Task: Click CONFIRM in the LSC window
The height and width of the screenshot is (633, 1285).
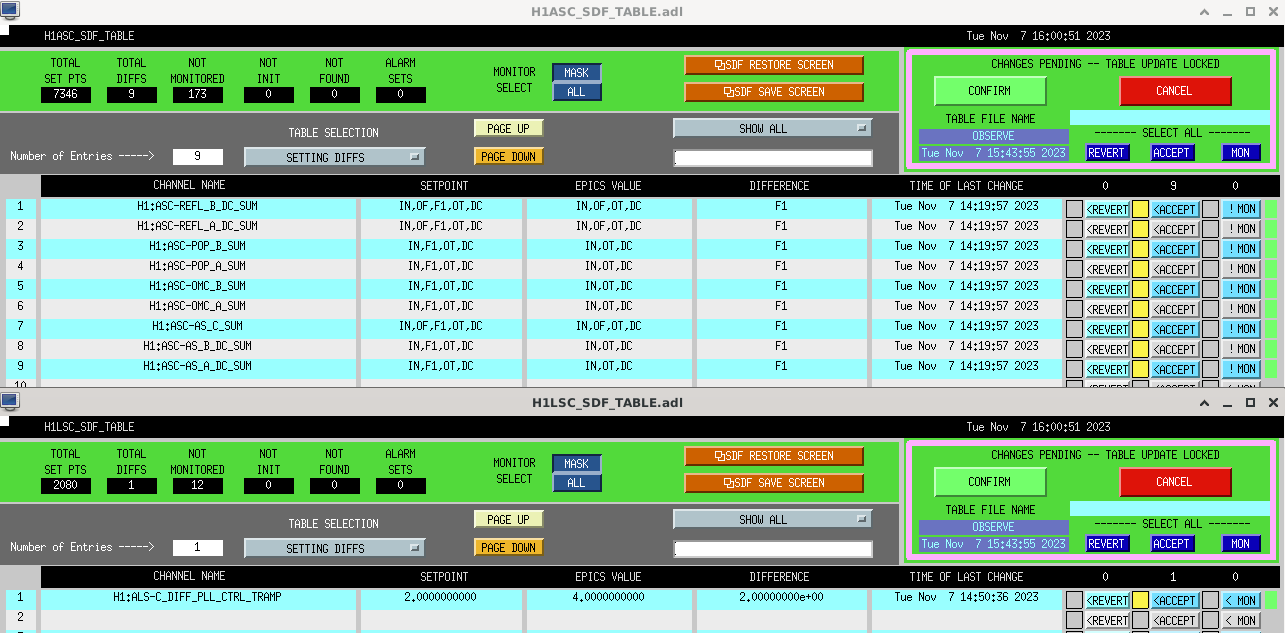Action: [990, 482]
